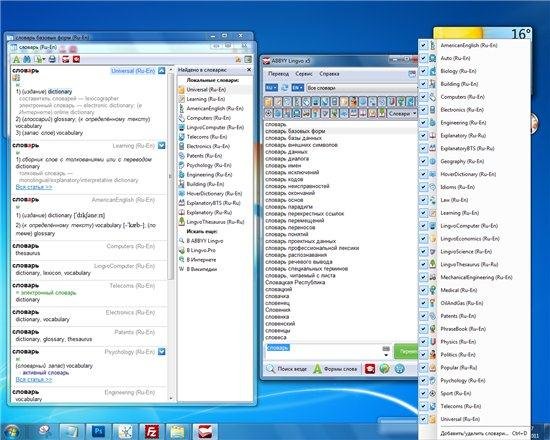Uncheck Geography (Ru-En) checkbox
The width and height of the screenshot is (550, 440).
pyautogui.click(x=423, y=161)
